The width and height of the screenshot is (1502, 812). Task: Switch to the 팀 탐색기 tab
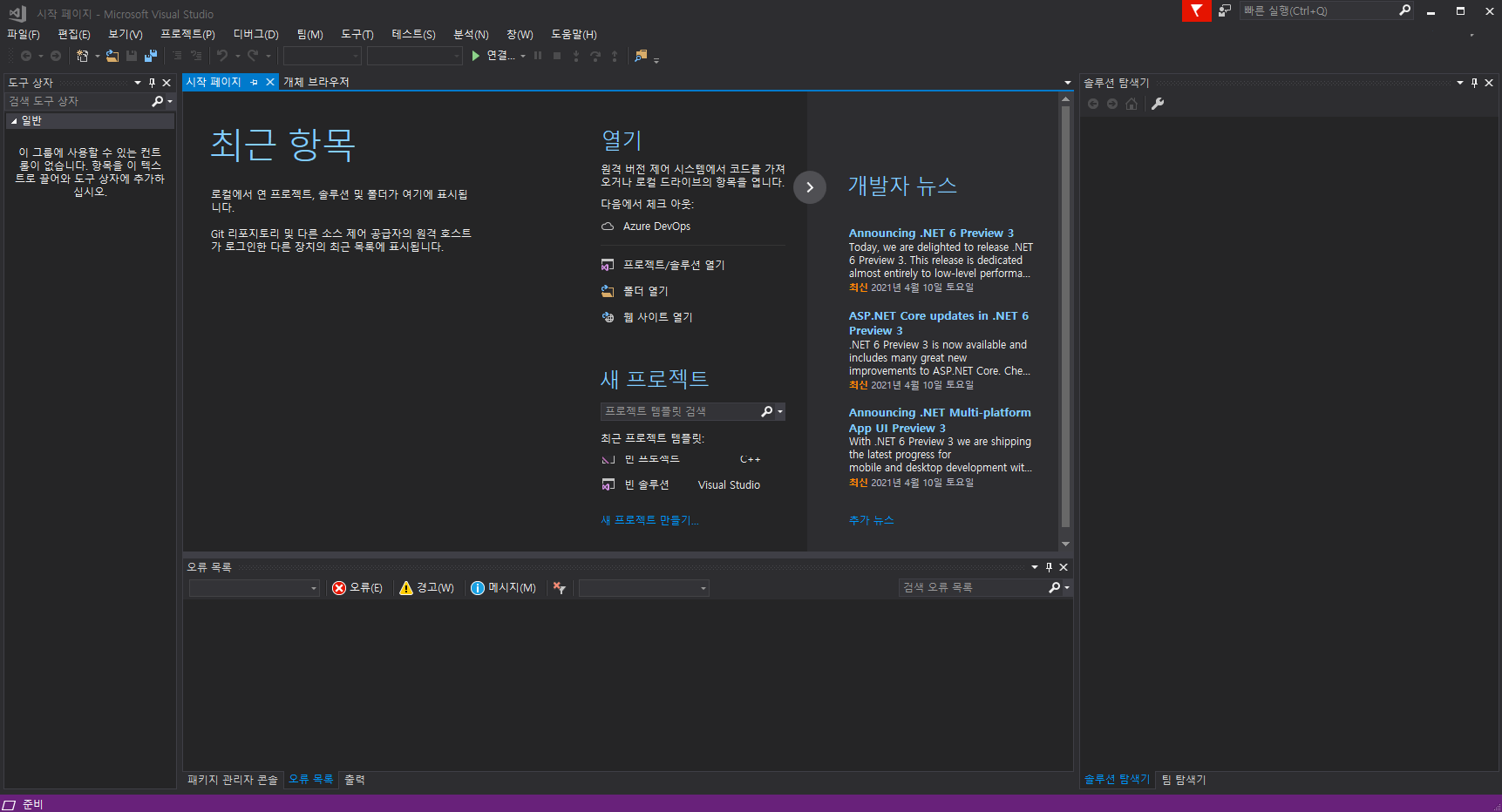(1184, 780)
